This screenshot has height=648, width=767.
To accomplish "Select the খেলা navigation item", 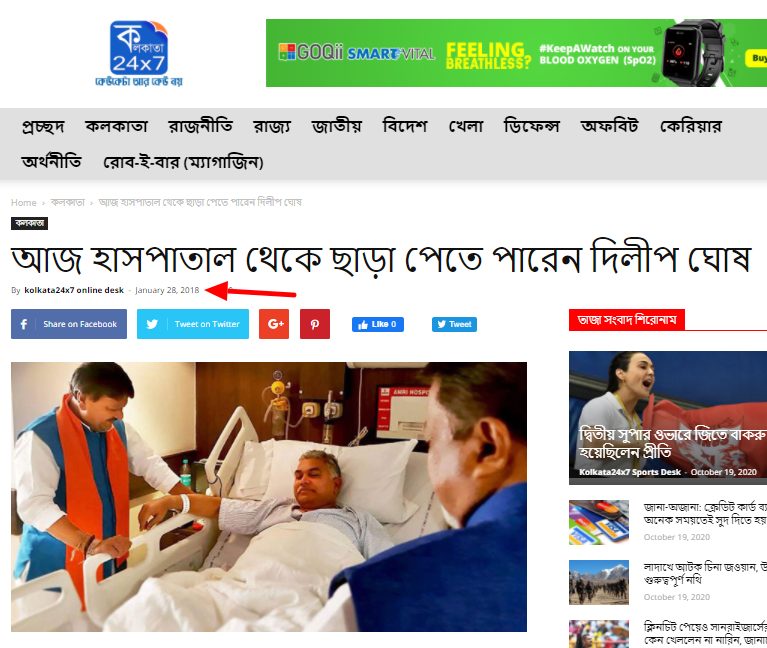I will pos(466,126).
